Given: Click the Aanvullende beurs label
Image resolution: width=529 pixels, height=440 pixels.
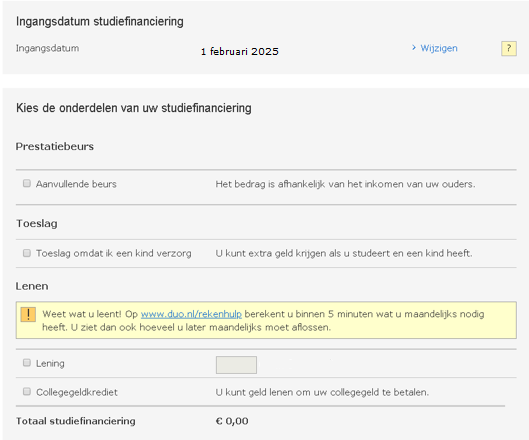Looking at the screenshot, I should [76, 184].
